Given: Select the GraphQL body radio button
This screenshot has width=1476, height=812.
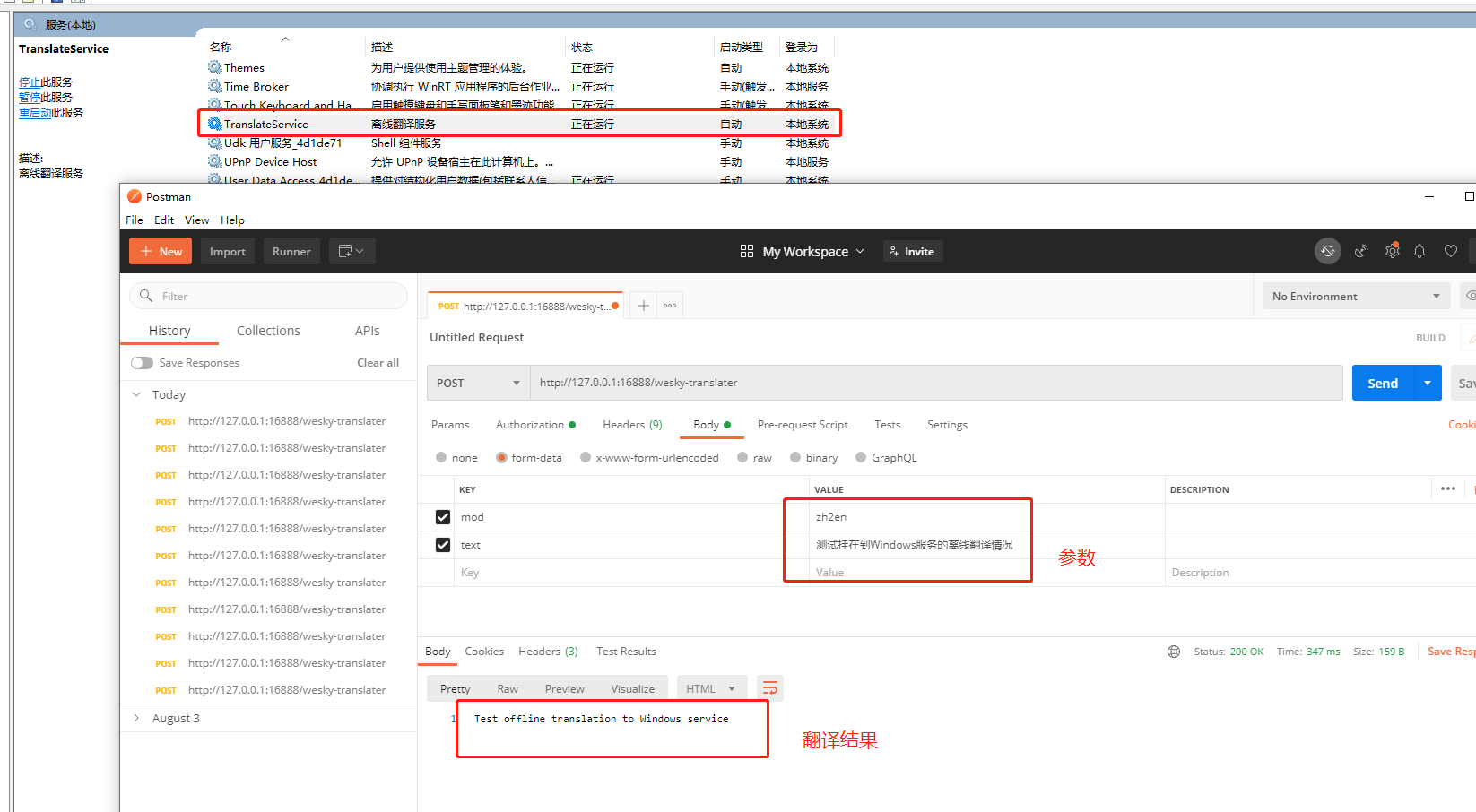Looking at the screenshot, I should pos(861,457).
